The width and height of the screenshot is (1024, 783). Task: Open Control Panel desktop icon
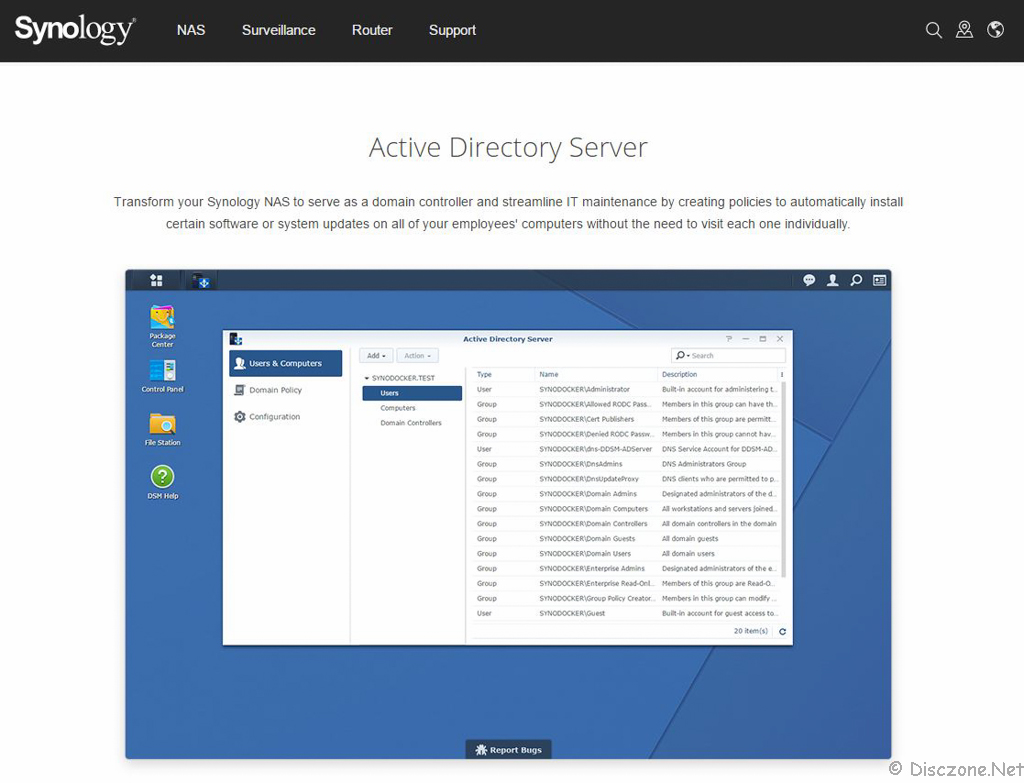[163, 376]
